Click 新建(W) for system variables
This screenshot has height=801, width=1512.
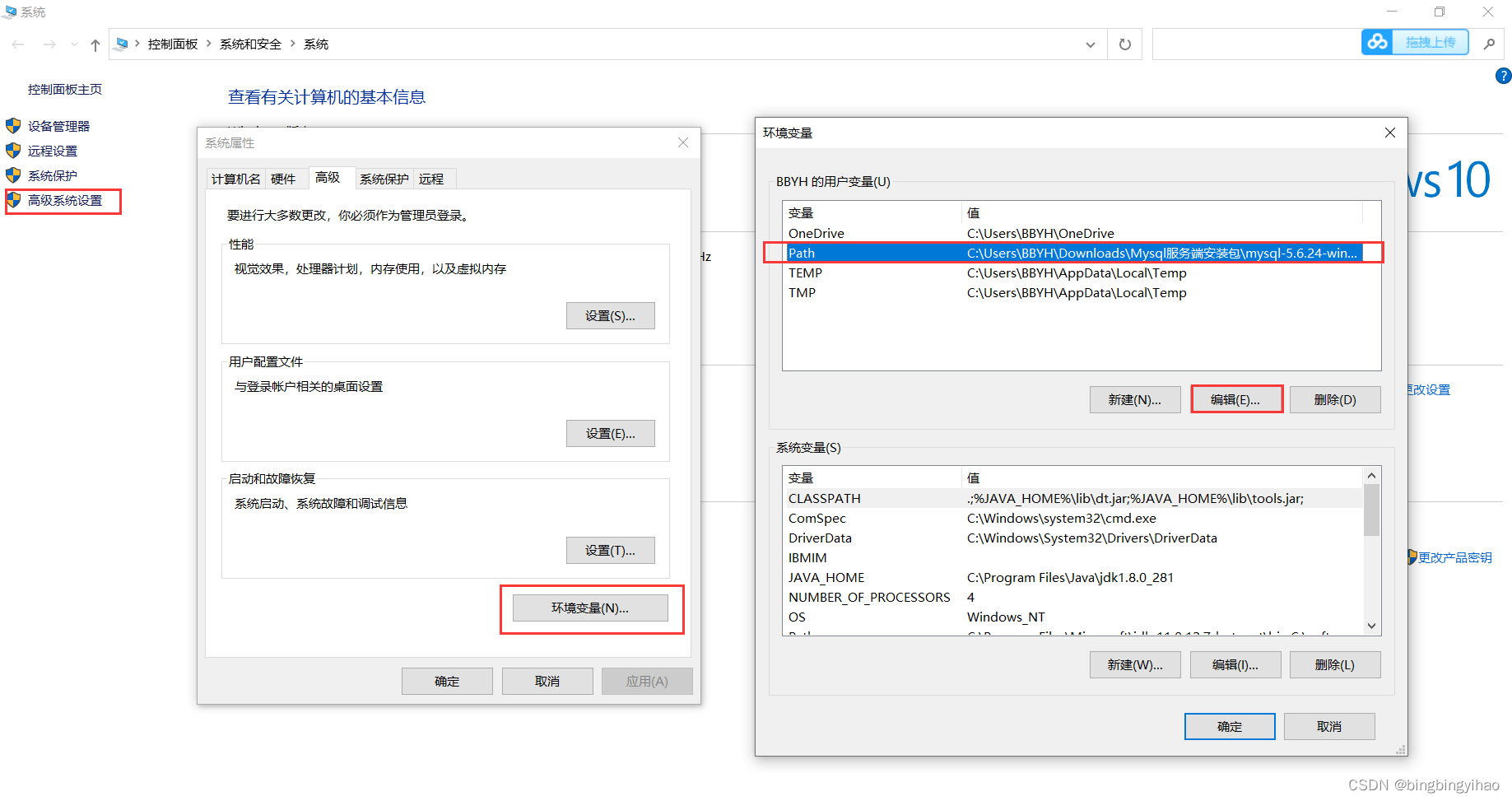click(x=1135, y=665)
